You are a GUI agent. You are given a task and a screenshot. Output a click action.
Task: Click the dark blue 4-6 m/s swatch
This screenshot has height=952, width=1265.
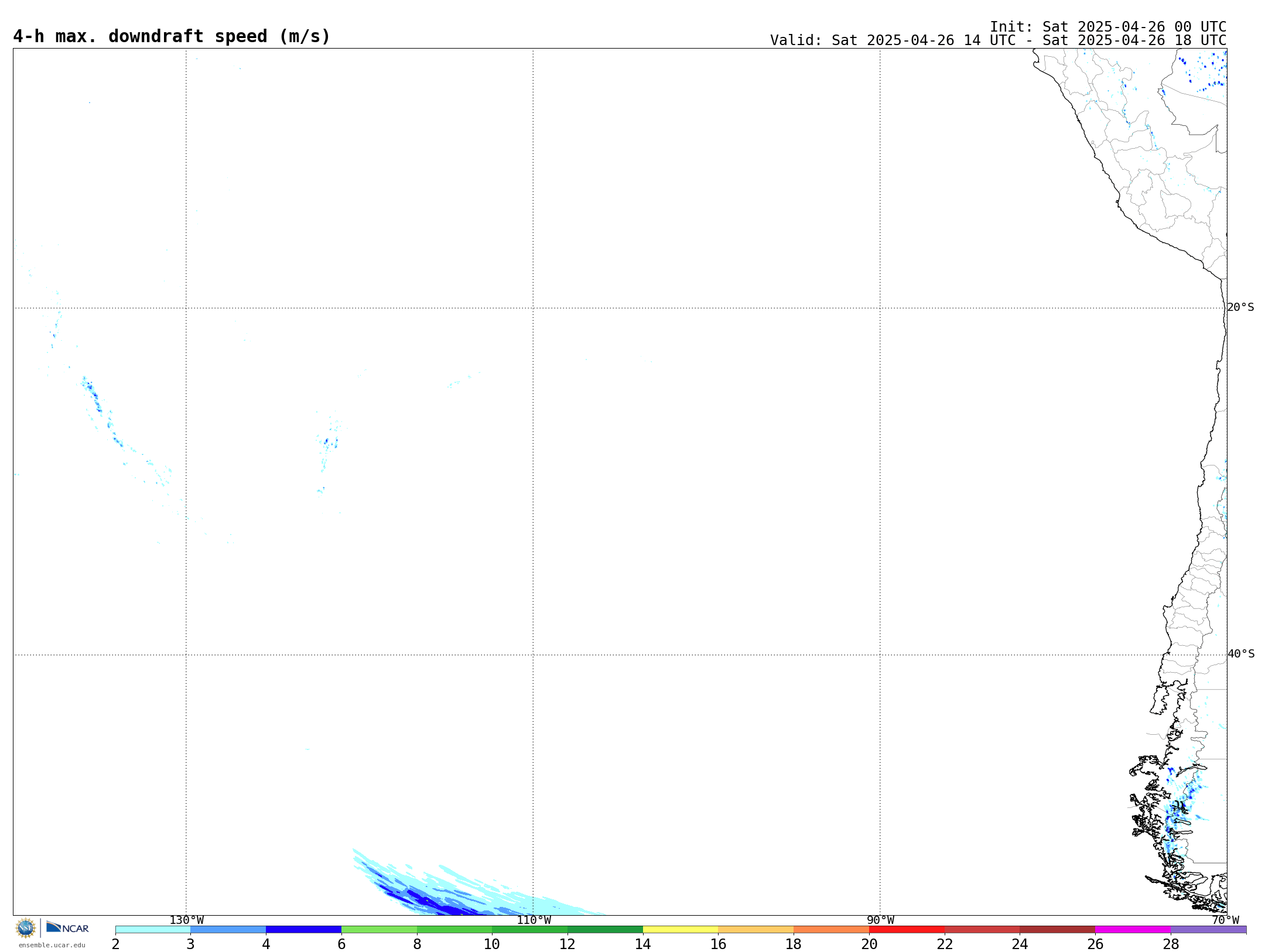point(303,930)
